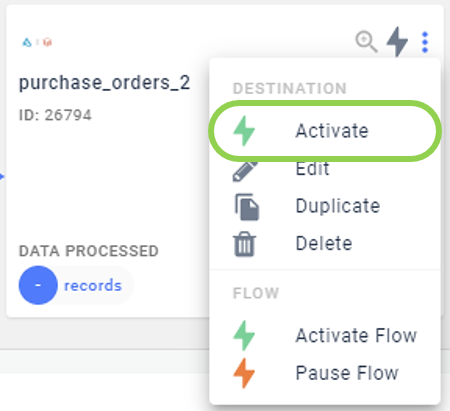The width and height of the screenshot is (450, 411).
Task: Open the magnifier inspect icon
Action: click(x=366, y=42)
